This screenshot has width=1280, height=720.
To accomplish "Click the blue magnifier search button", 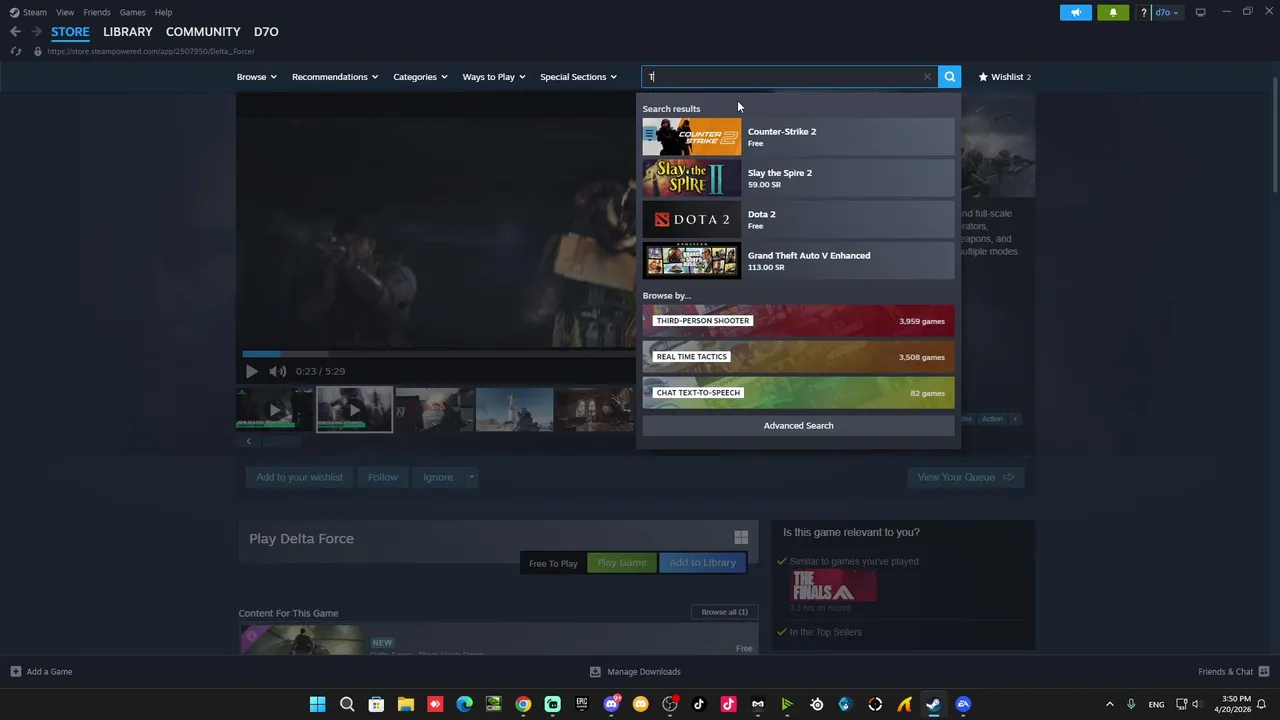I will tap(950, 77).
